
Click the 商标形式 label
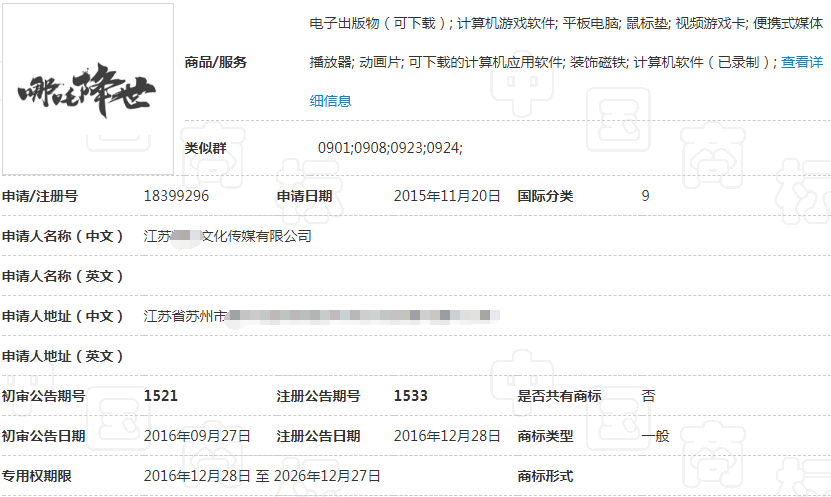tap(545, 476)
